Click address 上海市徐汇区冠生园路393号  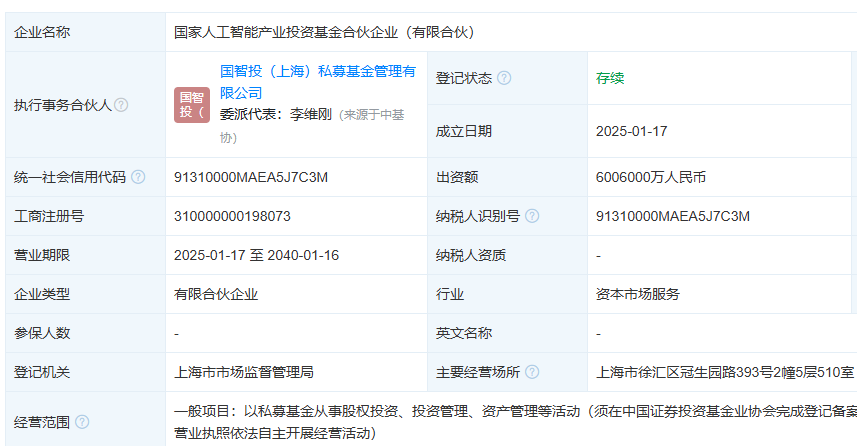coord(684,372)
